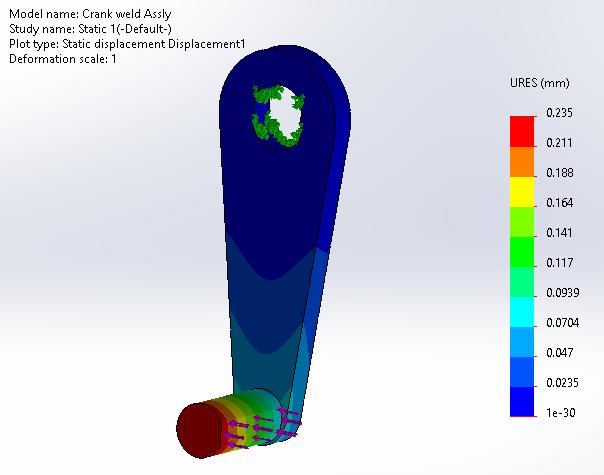Click the 'Model name: Crank weld Assly' text
The width and height of the screenshot is (604, 475).
tap(90, 14)
